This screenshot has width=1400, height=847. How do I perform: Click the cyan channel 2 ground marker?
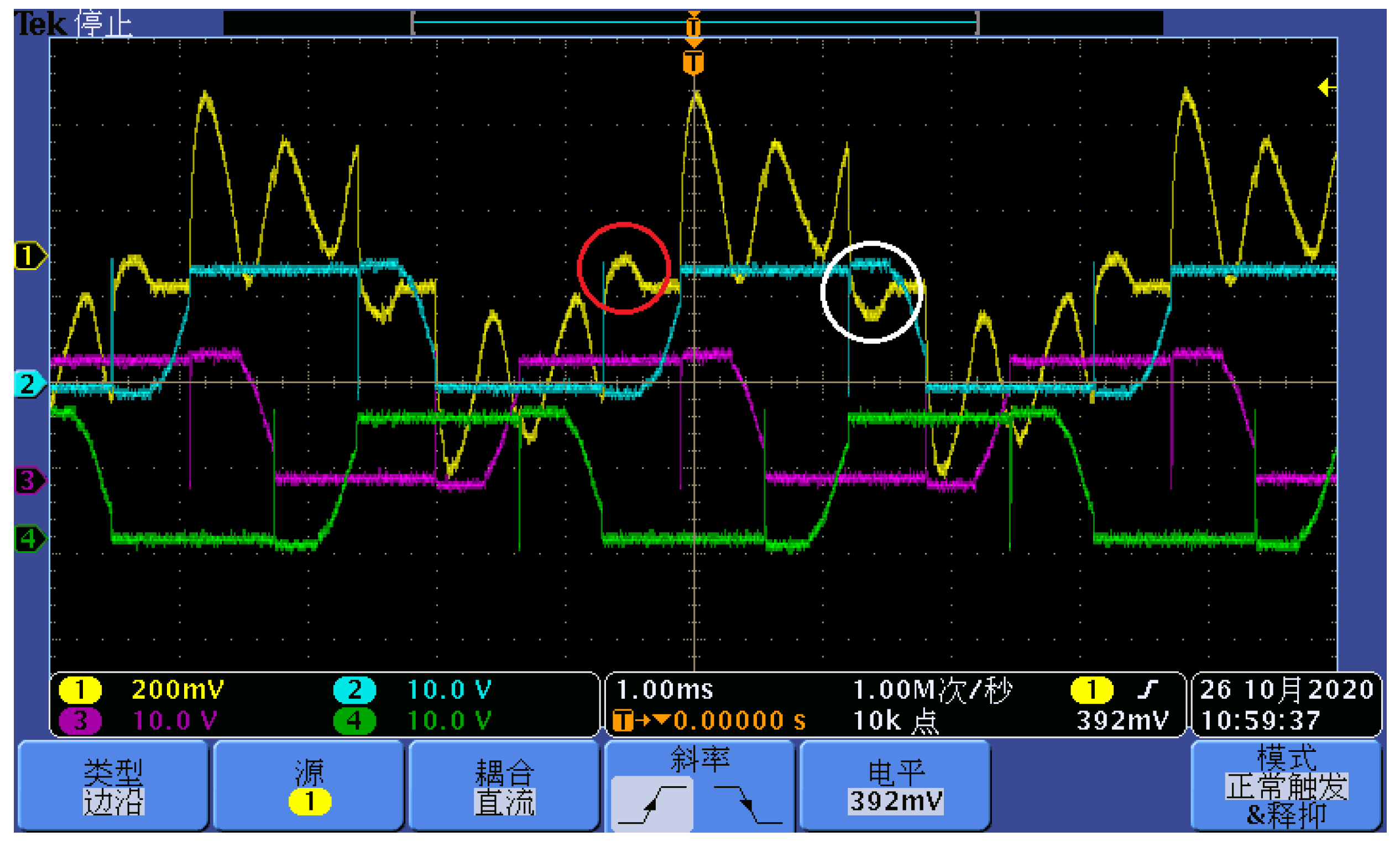(28, 384)
